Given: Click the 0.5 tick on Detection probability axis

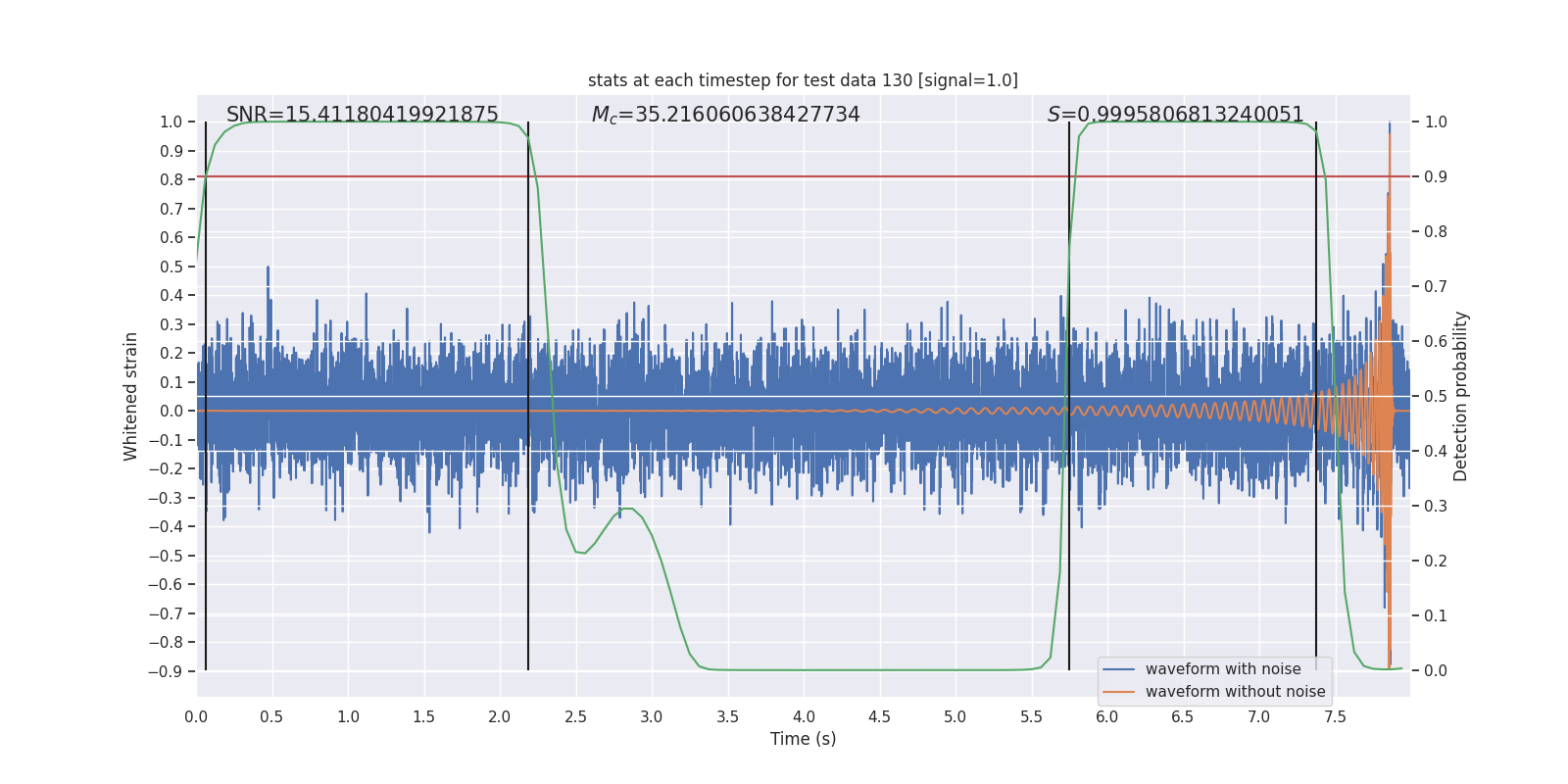Looking at the screenshot, I should click(x=1436, y=397).
